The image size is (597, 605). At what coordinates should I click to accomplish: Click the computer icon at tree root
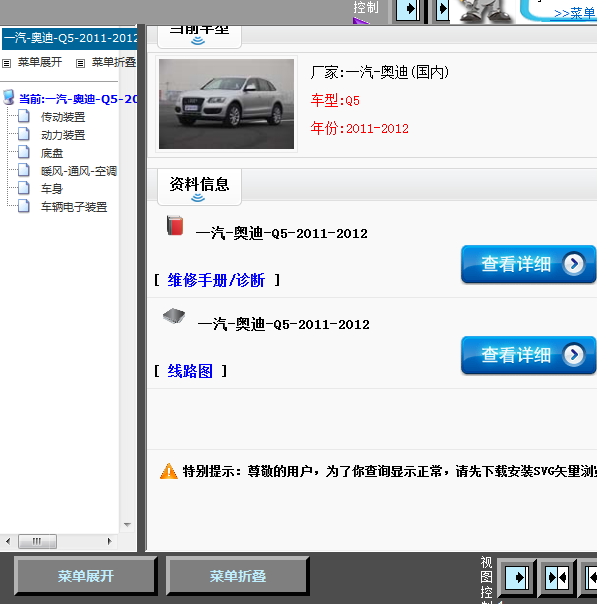point(8,98)
